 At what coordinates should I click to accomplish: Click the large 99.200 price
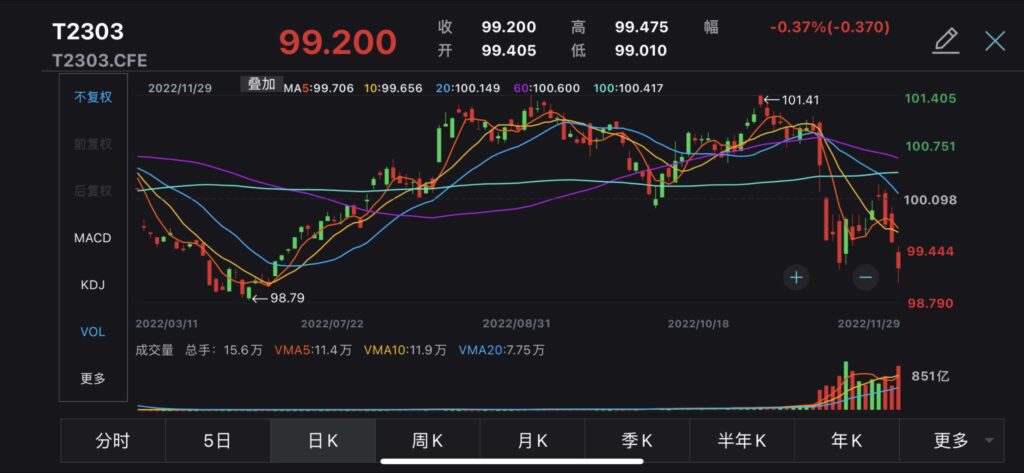[x=338, y=42]
